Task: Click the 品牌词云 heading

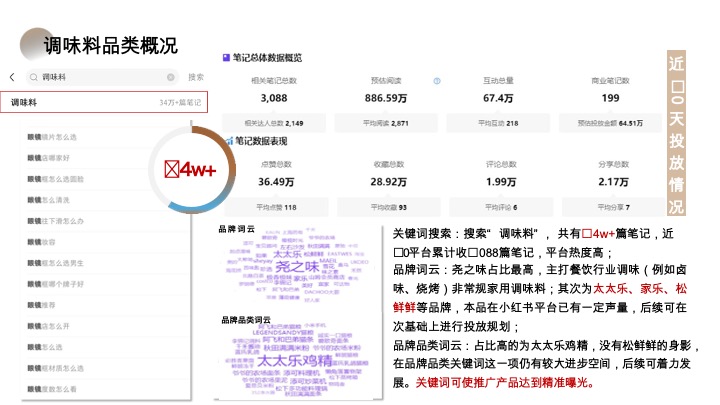Action: pos(236,229)
